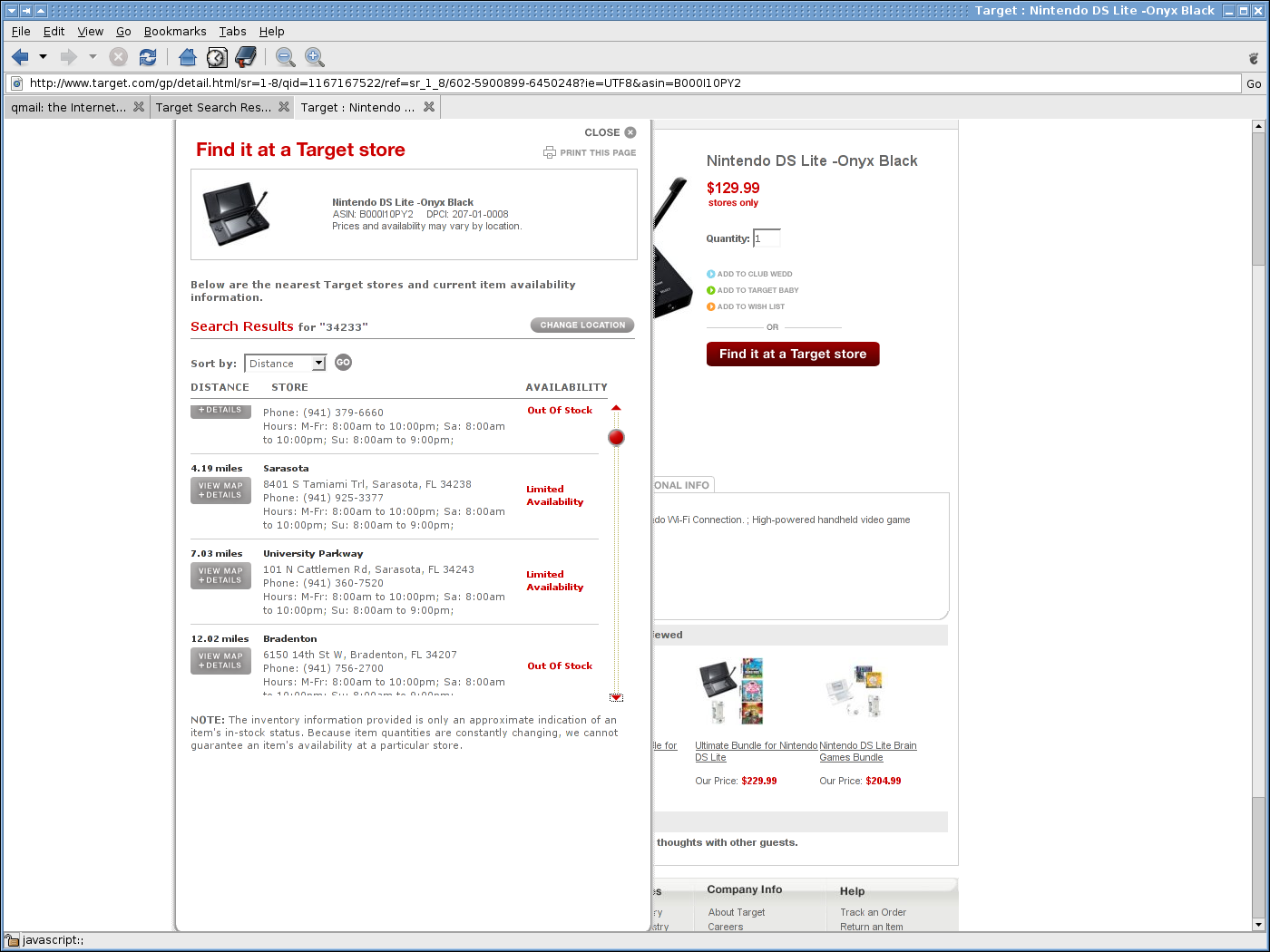Go back with the blue Back arrow
This screenshot has width=1270, height=952.
click(20, 57)
